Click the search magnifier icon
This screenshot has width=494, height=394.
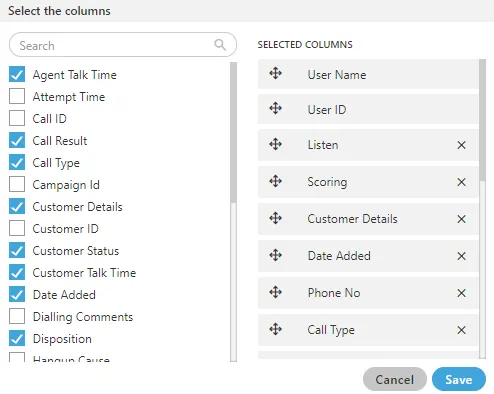[x=220, y=44]
